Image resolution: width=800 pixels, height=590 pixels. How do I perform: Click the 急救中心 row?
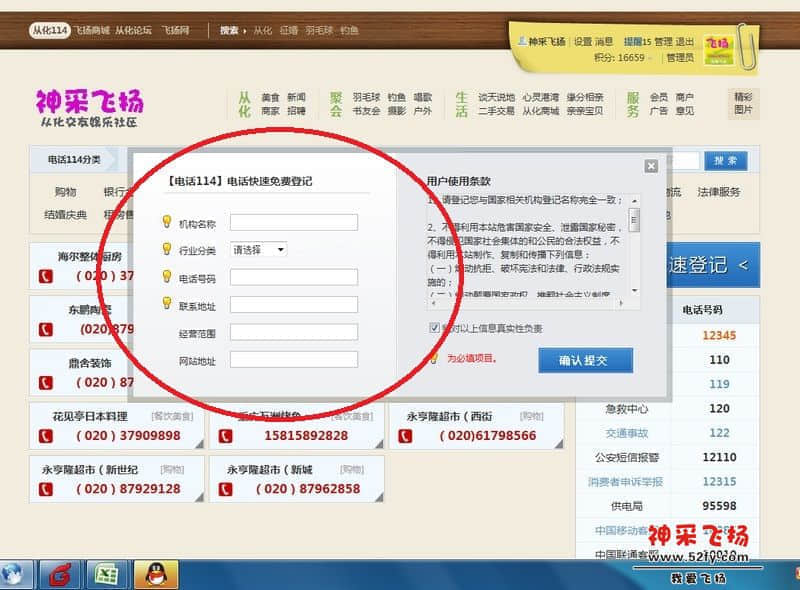point(668,409)
